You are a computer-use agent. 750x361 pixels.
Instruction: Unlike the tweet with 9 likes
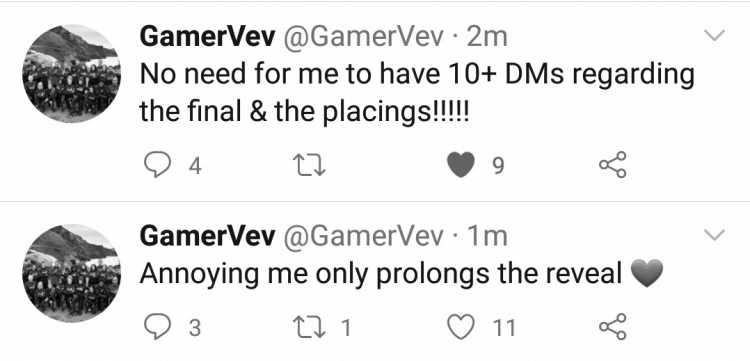[461, 165]
